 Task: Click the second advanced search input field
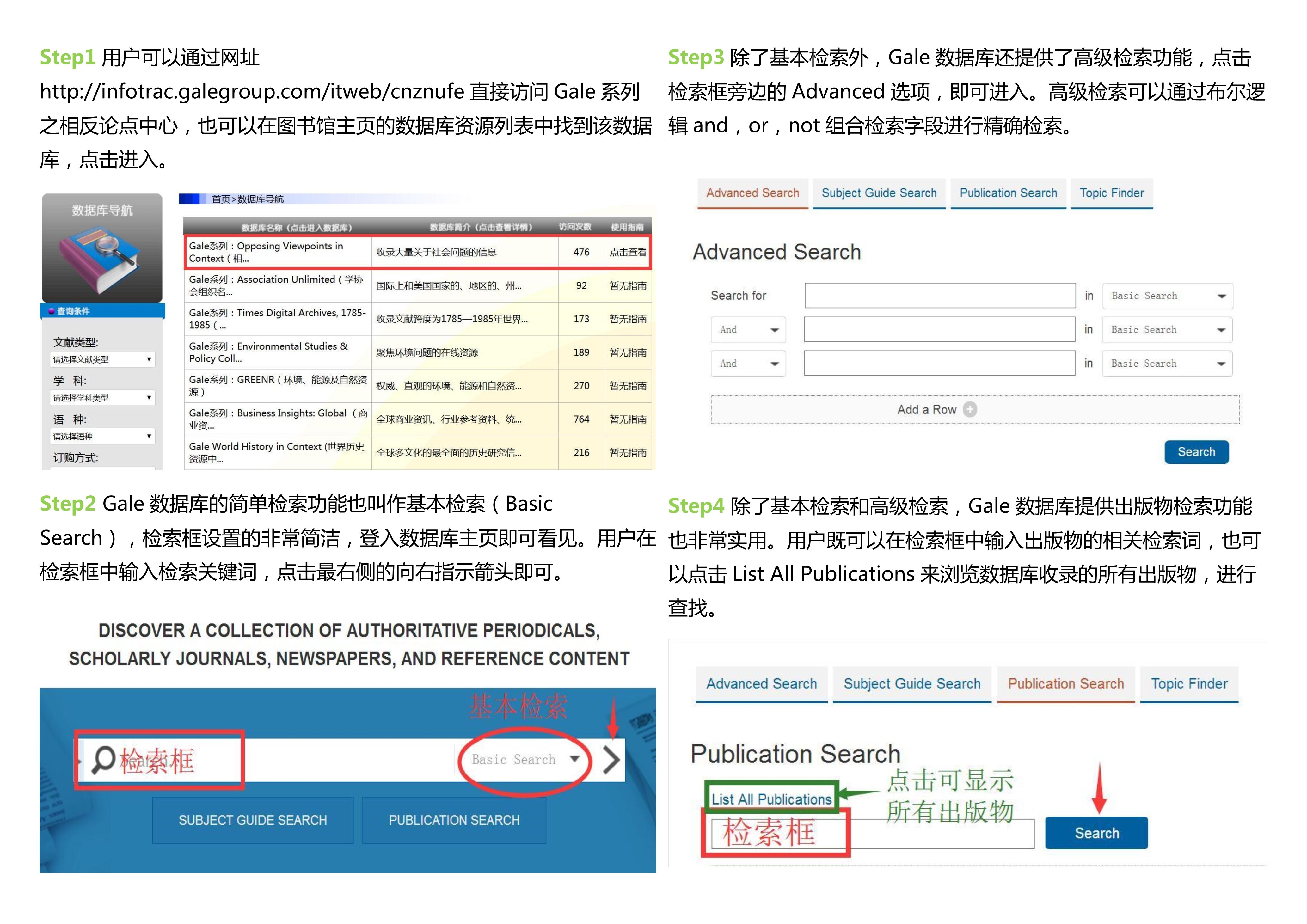tap(940, 329)
